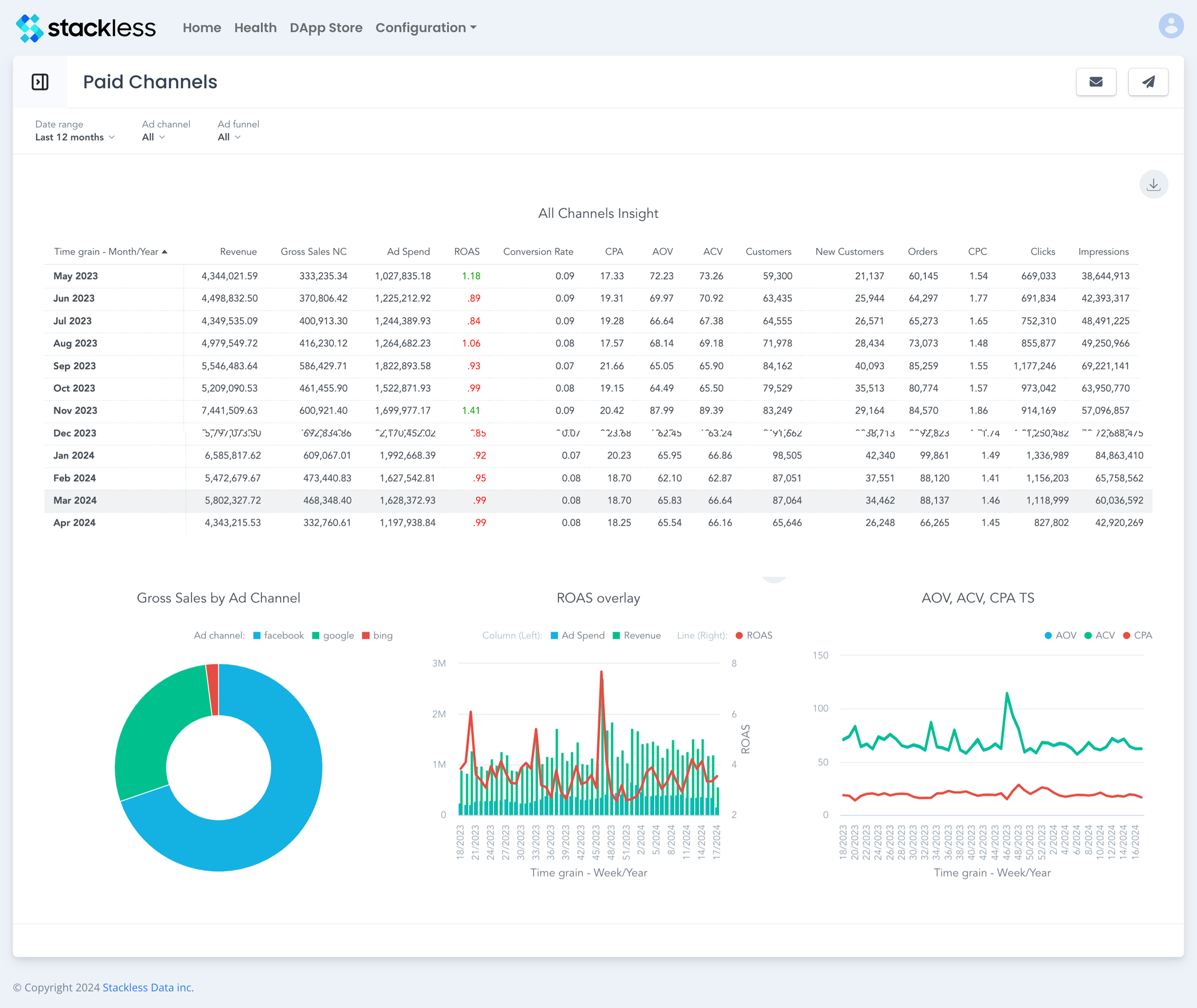The width and height of the screenshot is (1197, 1008).
Task: Click the paper plane send icon
Action: [1148, 81]
